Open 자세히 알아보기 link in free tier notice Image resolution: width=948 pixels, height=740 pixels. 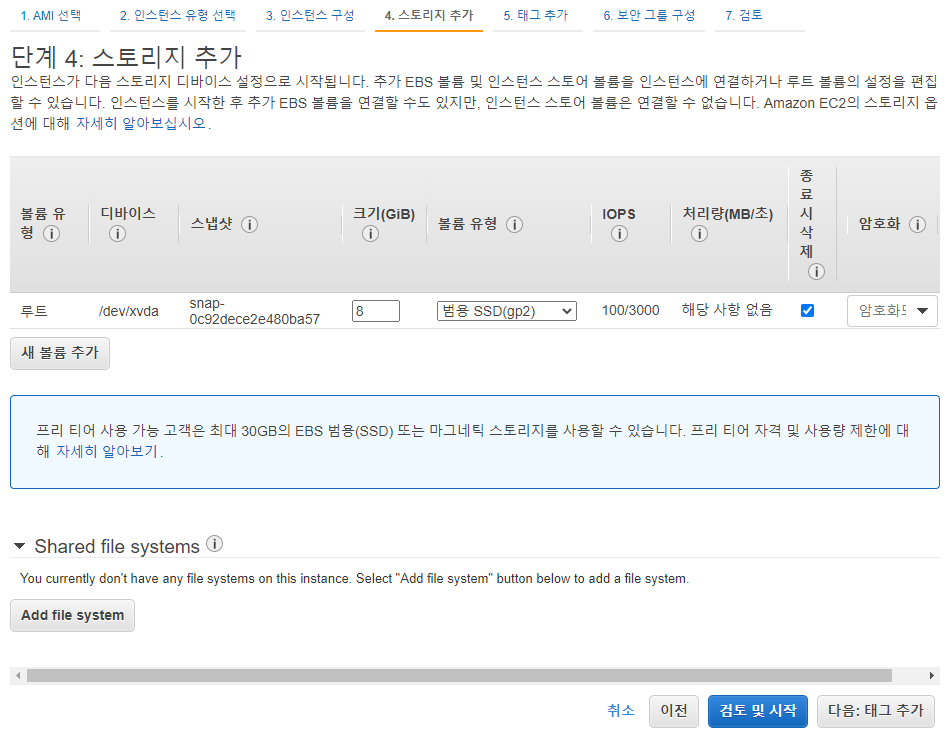(x=107, y=451)
